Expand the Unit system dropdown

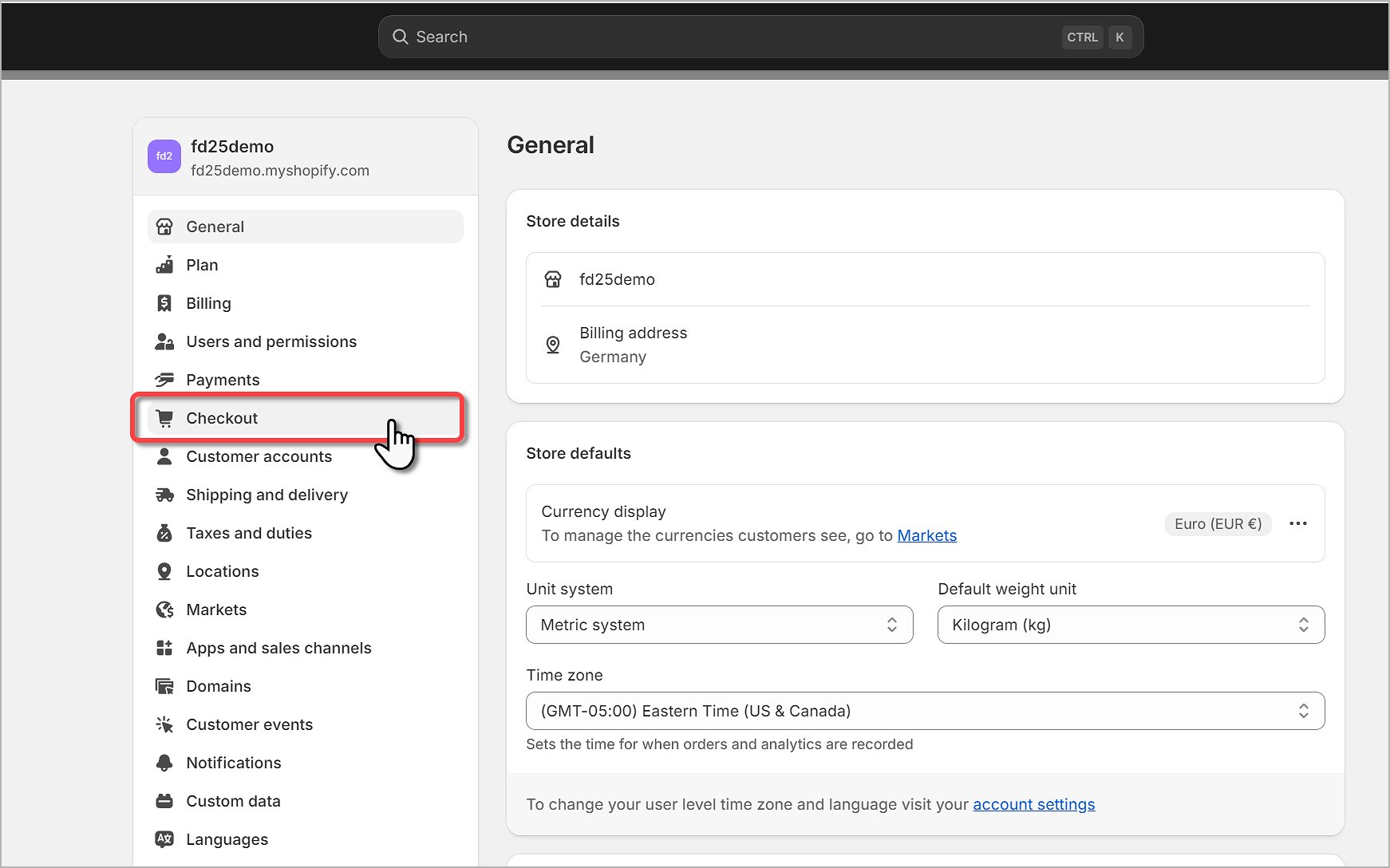719,625
